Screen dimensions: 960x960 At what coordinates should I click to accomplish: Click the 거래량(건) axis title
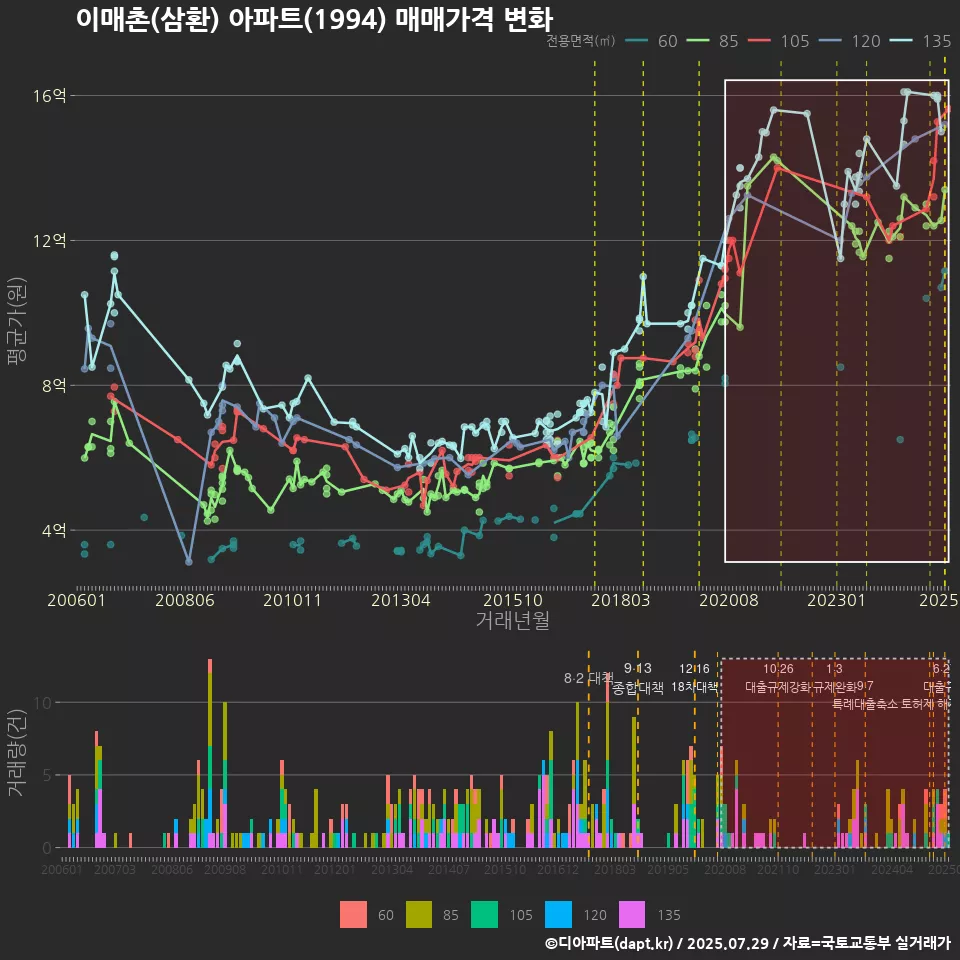17,753
